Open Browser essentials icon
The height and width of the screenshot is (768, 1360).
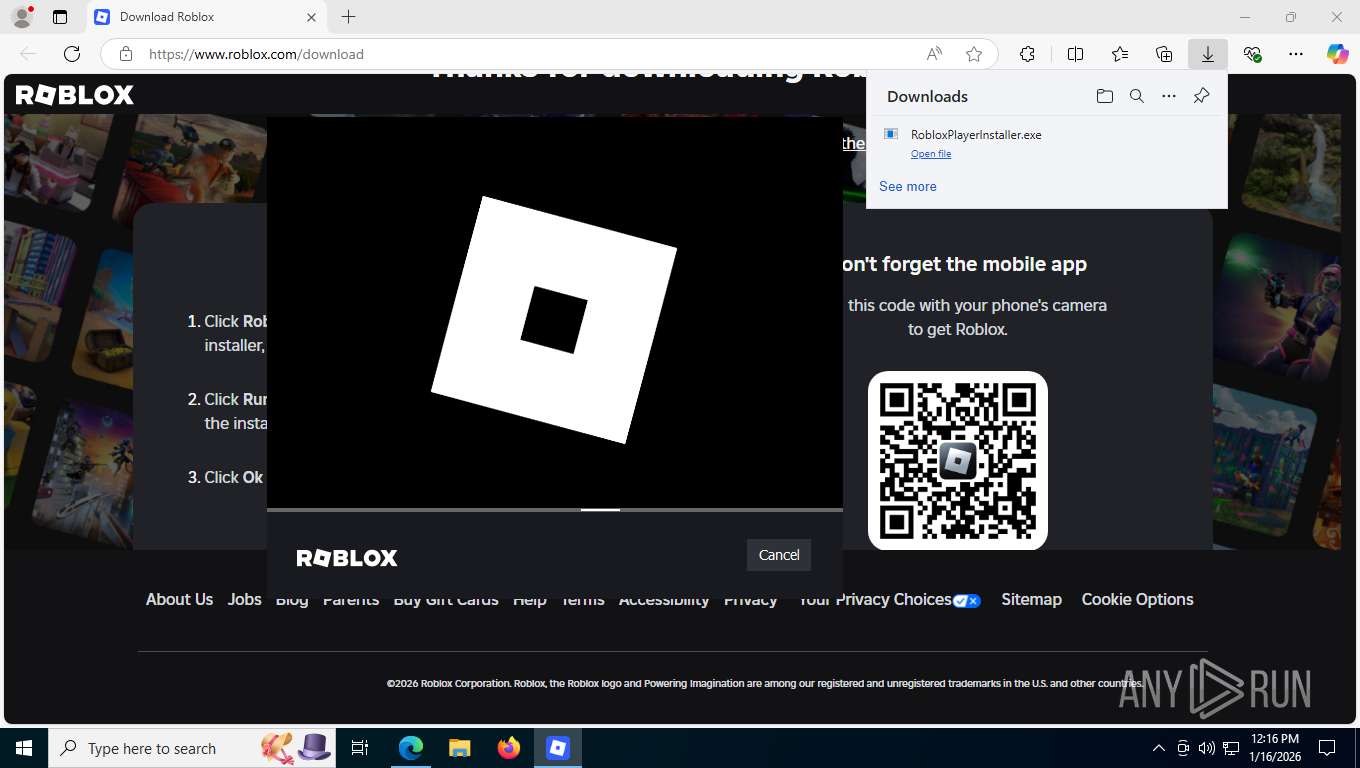click(1252, 54)
